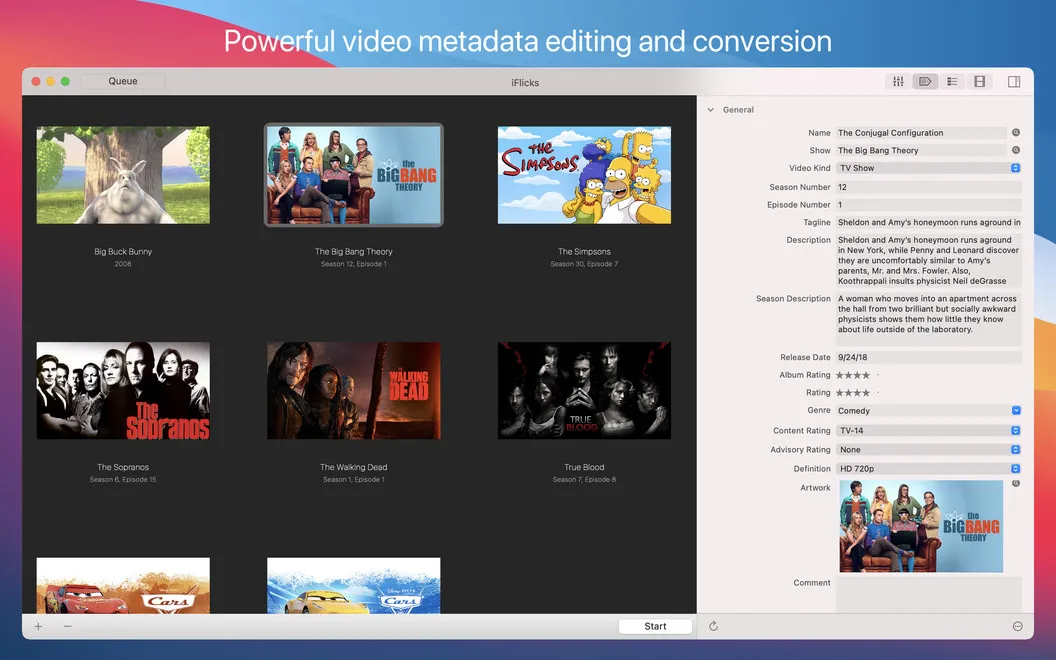This screenshot has height=660, width=1056.
Task: Collapse the General section
Action: [711, 110]
